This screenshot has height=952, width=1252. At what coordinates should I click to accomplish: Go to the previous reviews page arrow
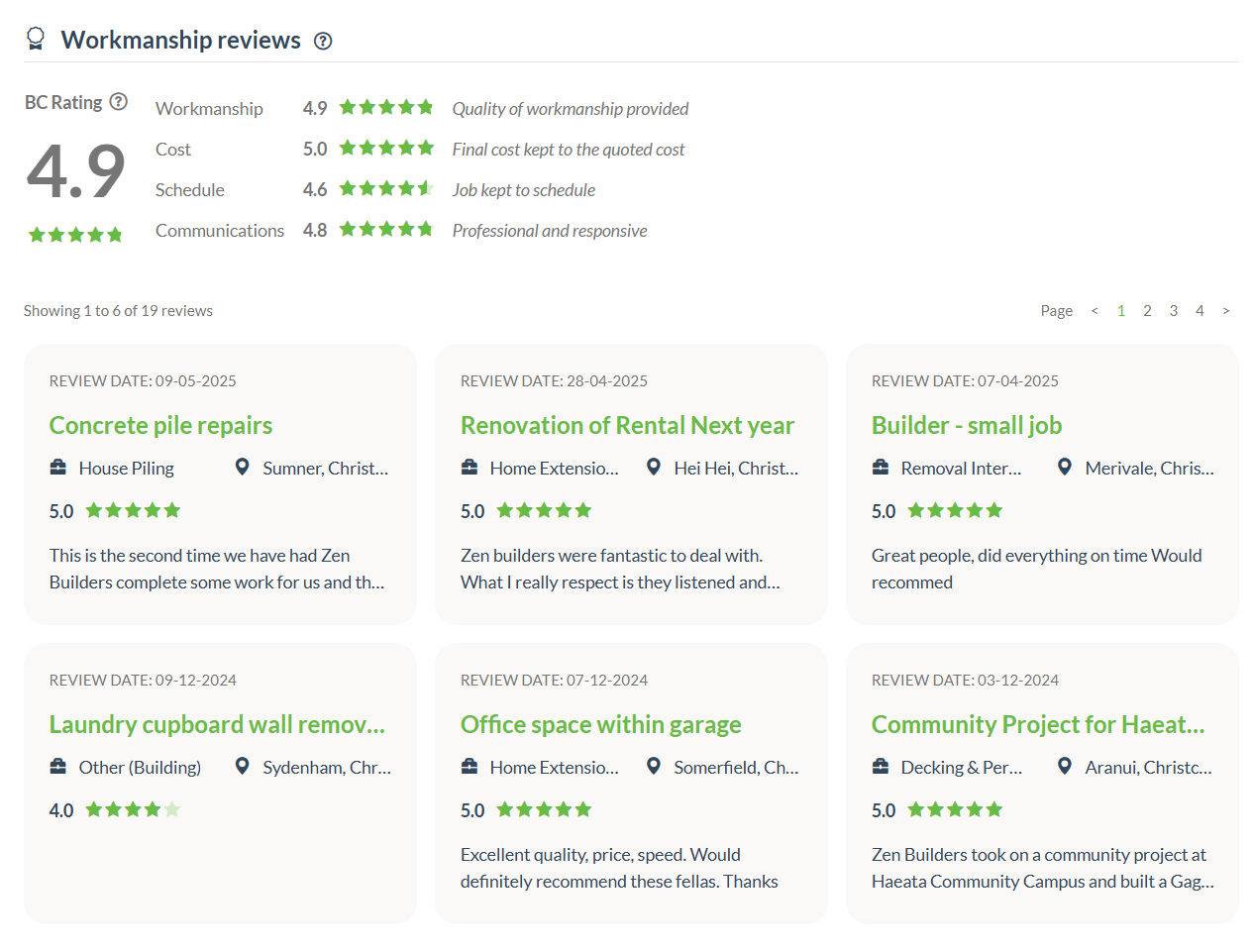pos(1095,311)
